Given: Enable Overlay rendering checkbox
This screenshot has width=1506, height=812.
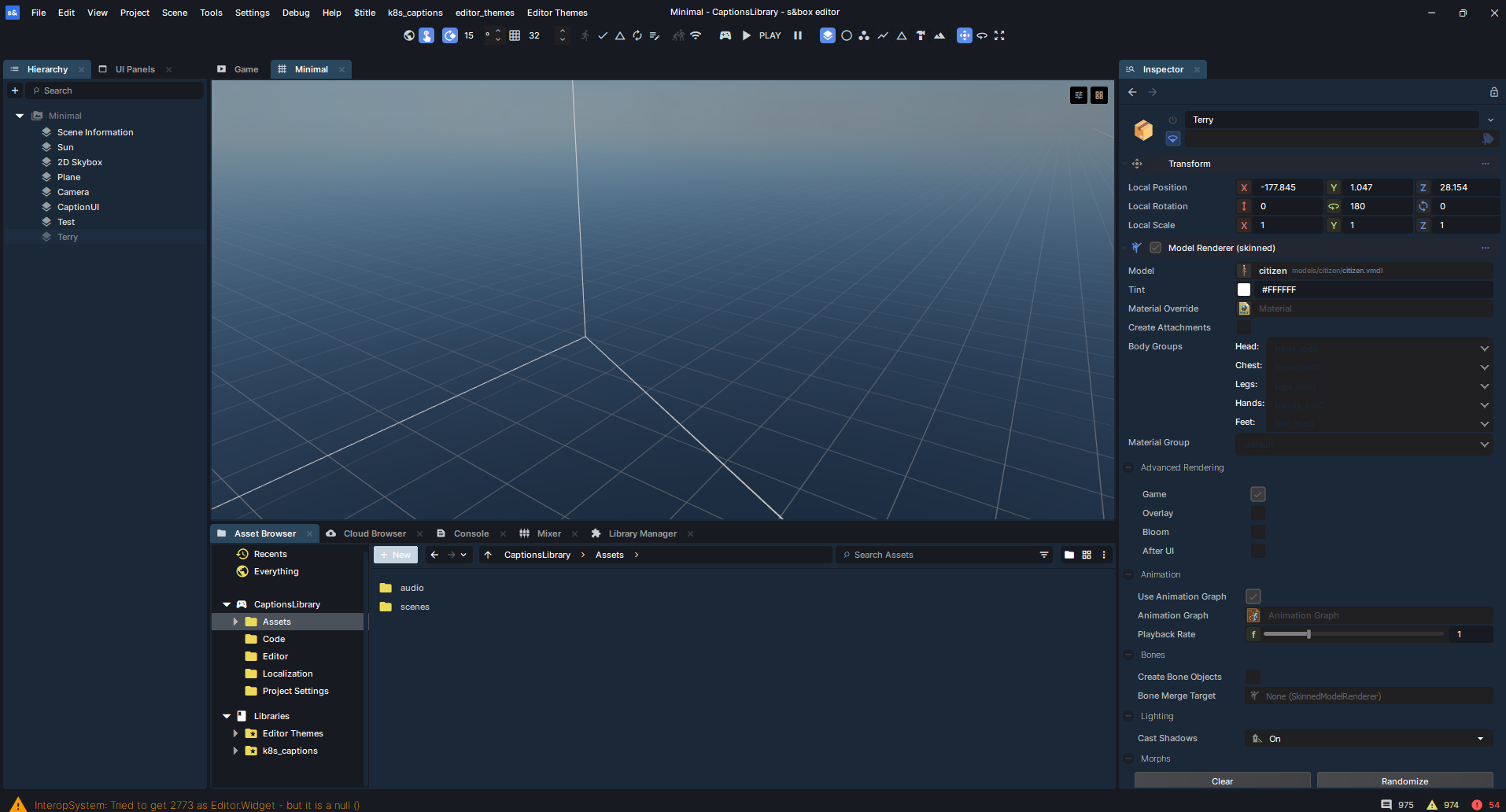Looking at the screenshot, I should point(1258,513).
